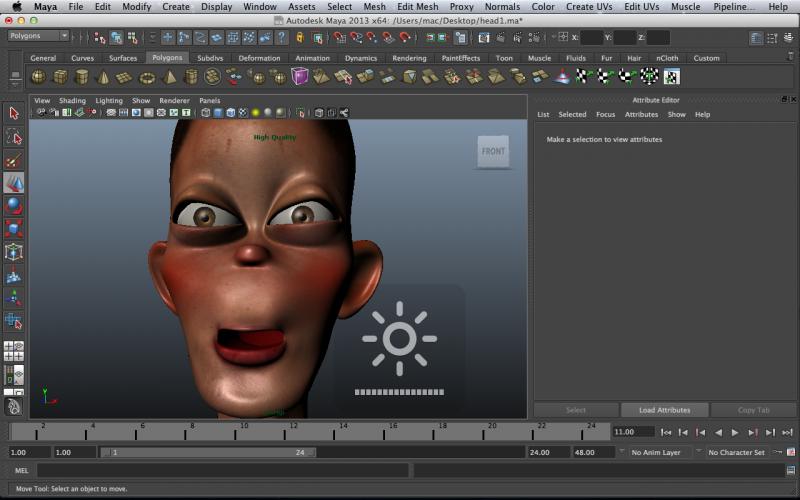Click the time slider at frame 12
Image resolution: width=800 pixels, height=500 pixels.
(292, 433)
